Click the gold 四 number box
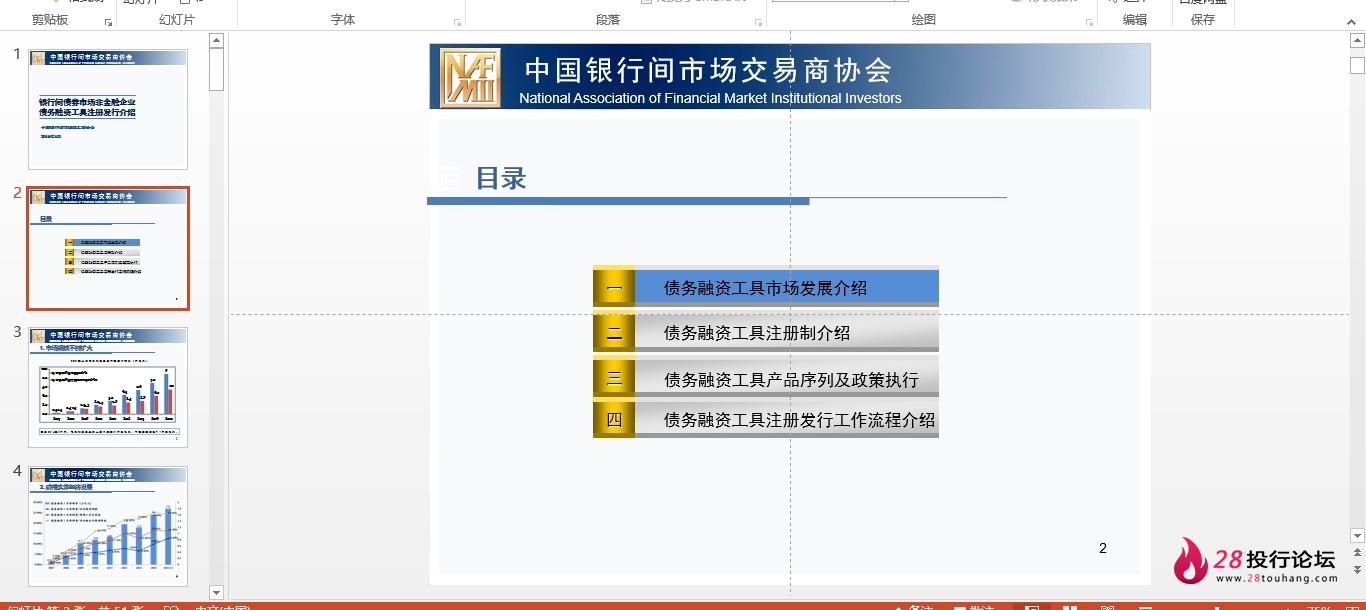This screenshot has width=1366, height=610. (614, 420)
